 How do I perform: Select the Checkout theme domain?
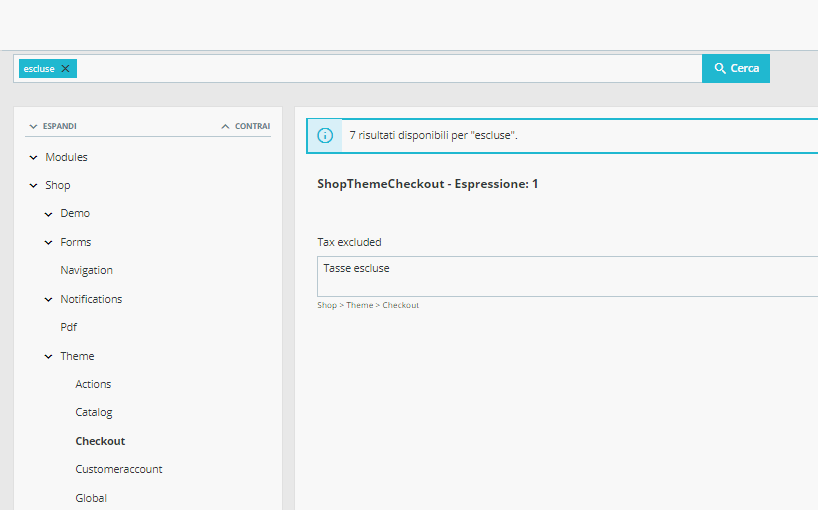(x=100, y=441)
